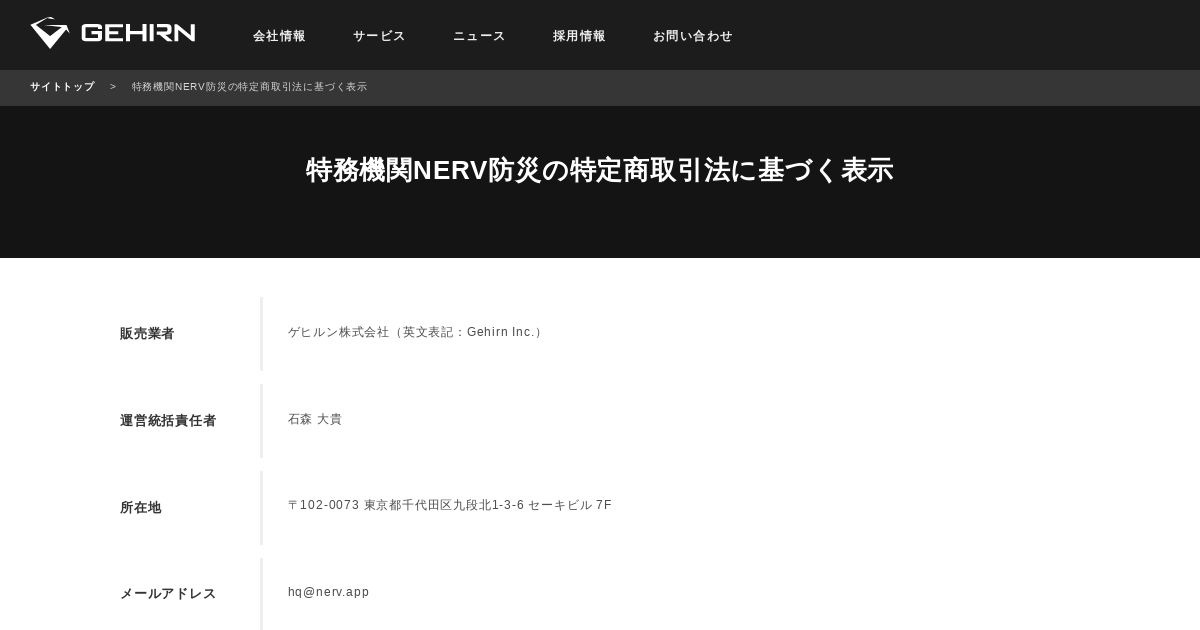Open the お問い合わせ contact link
The height and width of the screenshot is (630, 1200).
[692, 36]
